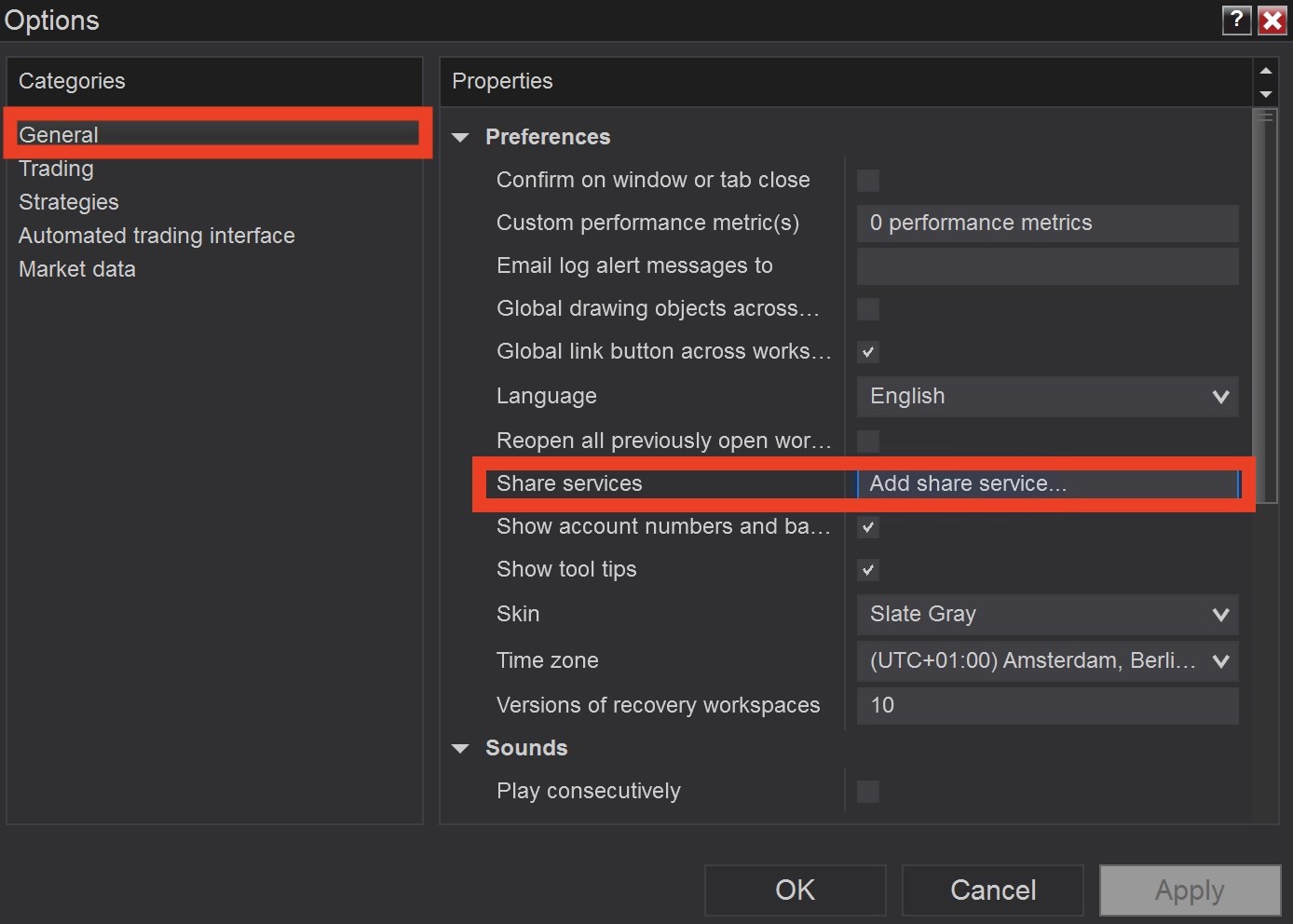Open the Language dropdown

[x=1047, y=397]
